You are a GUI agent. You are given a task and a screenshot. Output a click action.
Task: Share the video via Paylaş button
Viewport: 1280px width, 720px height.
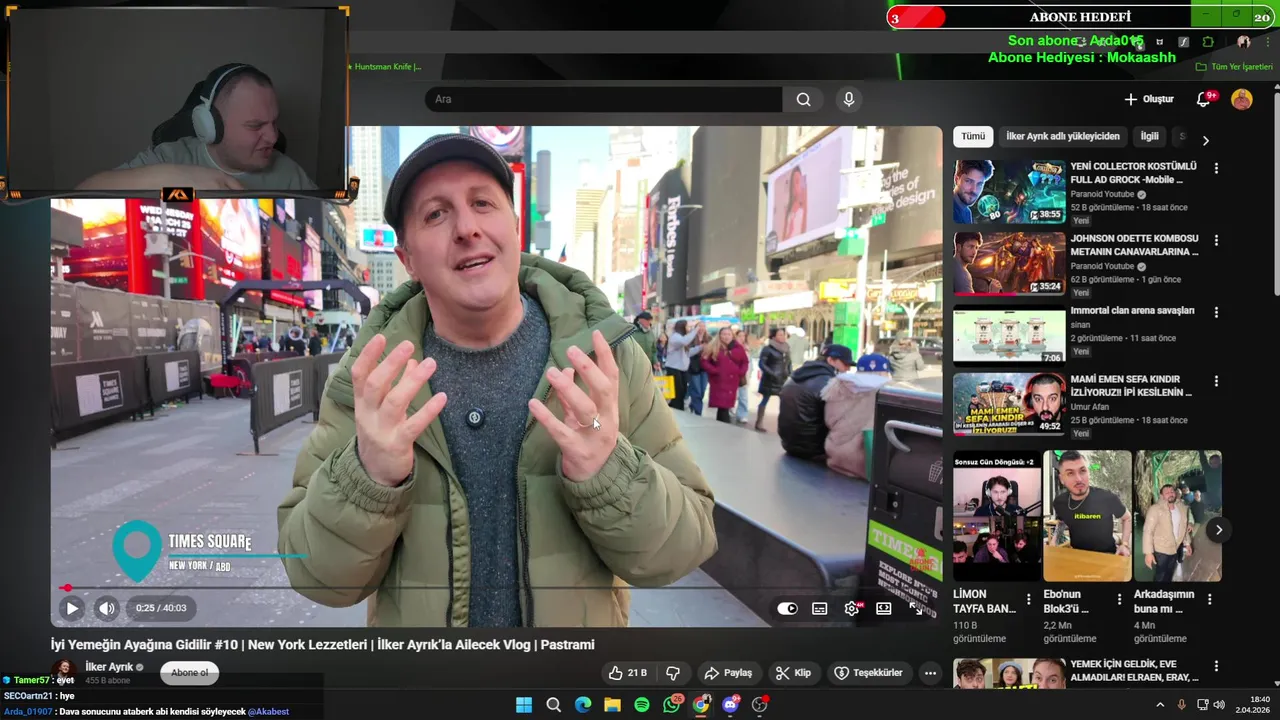[727, 673]
